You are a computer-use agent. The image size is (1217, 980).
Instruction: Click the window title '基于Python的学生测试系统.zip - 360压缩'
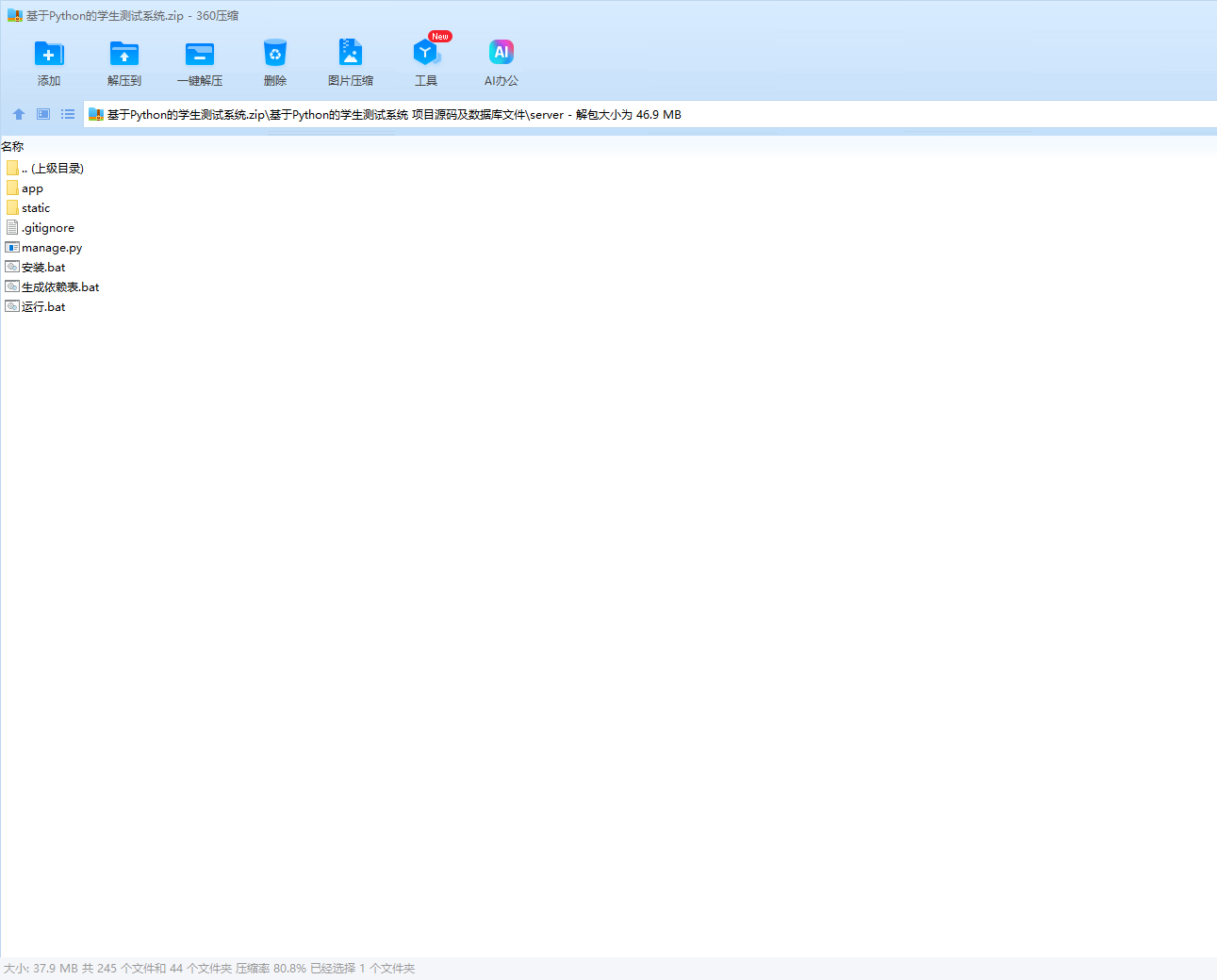click(x=132, y=16)
